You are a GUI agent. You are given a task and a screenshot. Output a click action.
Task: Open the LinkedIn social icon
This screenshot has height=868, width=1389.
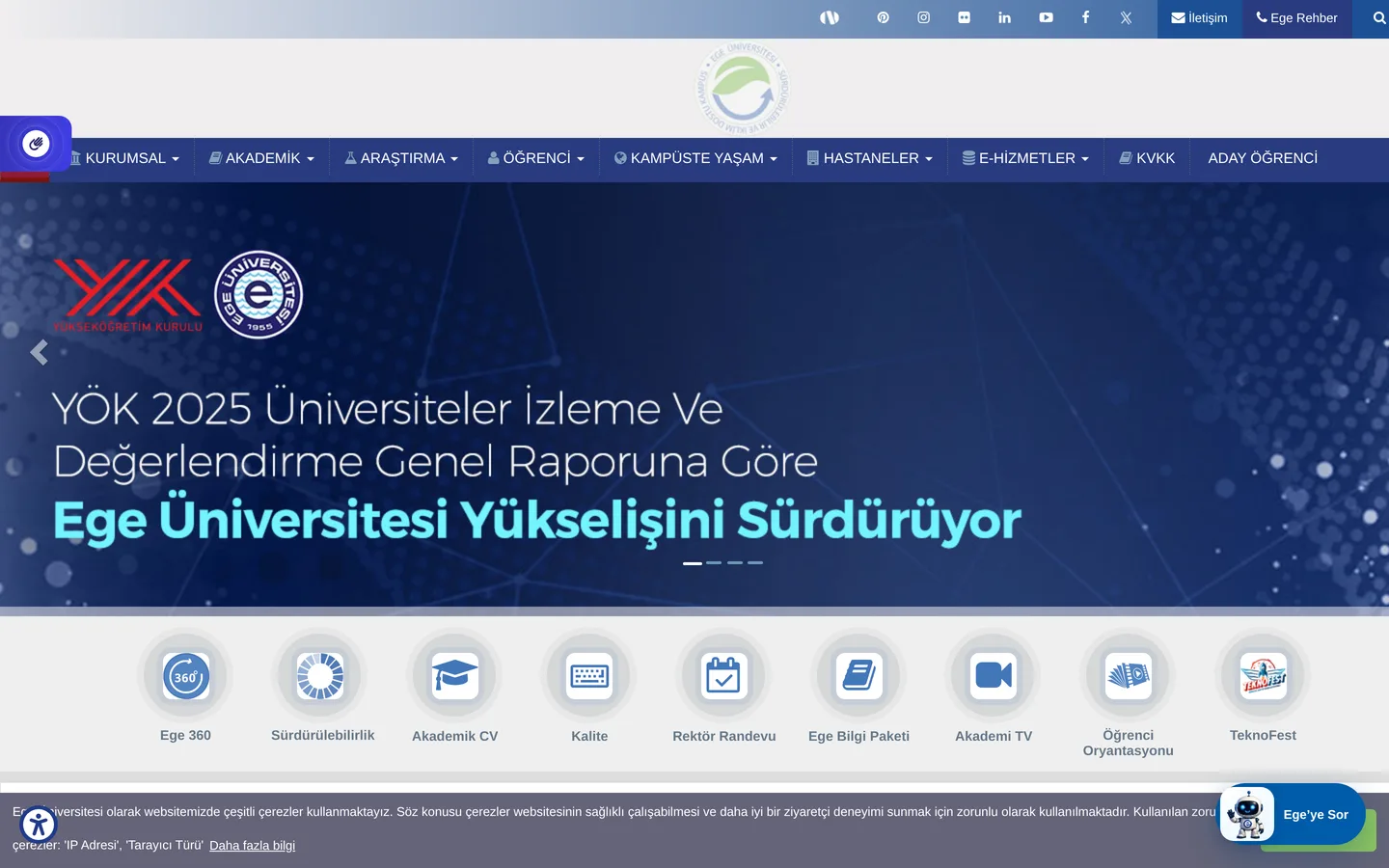pos(1004,17)
